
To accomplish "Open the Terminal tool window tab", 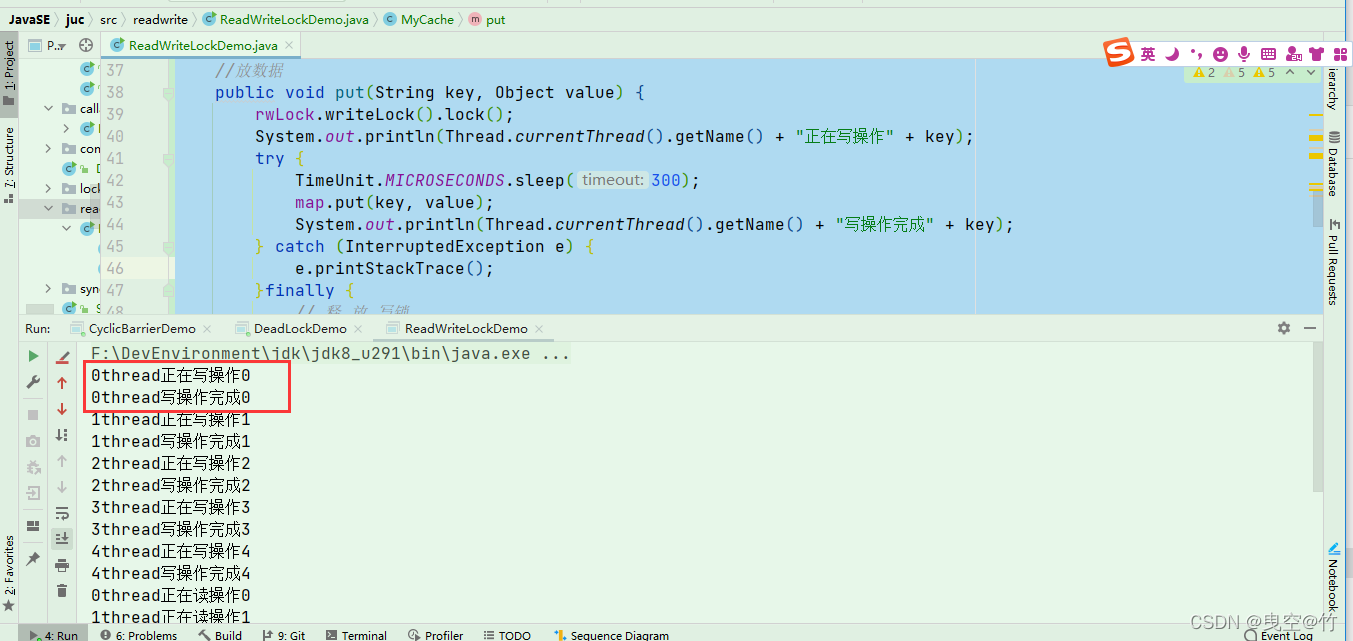I will 355,634.
